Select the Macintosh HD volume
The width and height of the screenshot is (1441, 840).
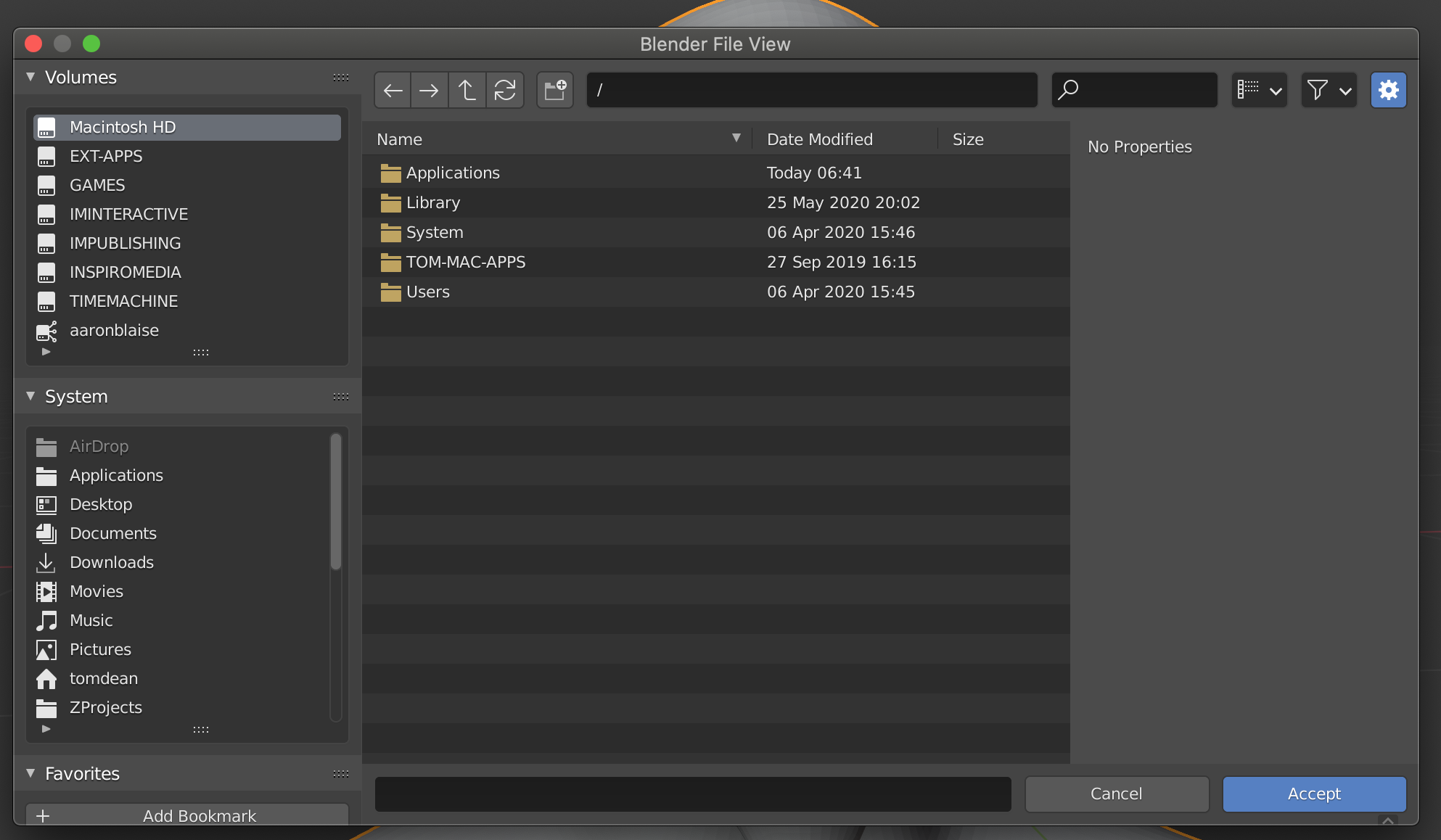(x=187, y=127)
